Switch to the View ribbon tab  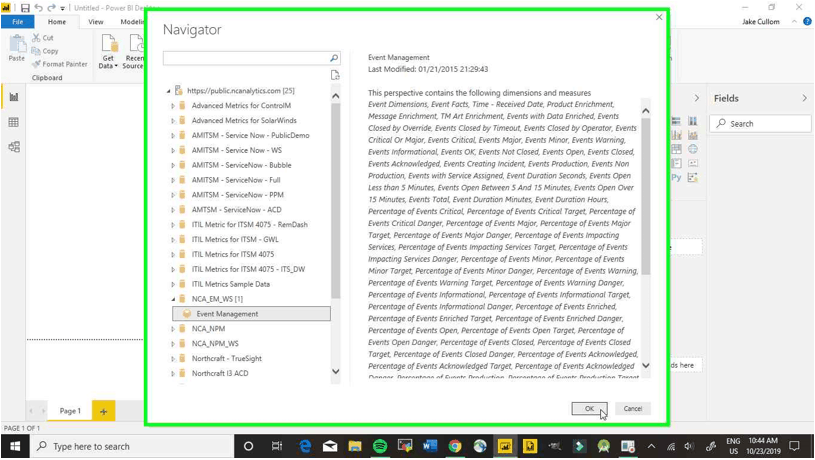[x=96, y=22]
